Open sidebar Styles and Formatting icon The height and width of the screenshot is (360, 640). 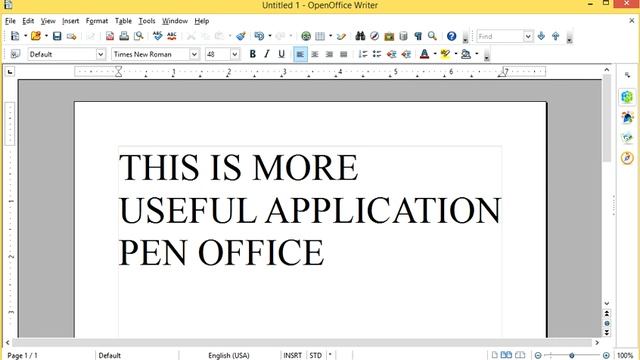(x=627, y=118)
